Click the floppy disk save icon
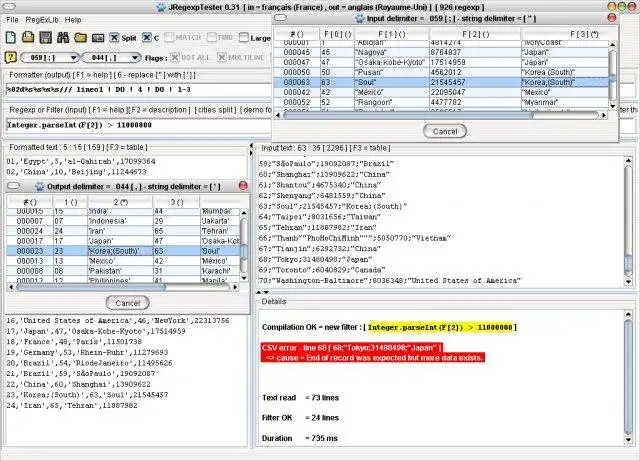This screenshot has height=461, width=640. click(x=45, y=38)
